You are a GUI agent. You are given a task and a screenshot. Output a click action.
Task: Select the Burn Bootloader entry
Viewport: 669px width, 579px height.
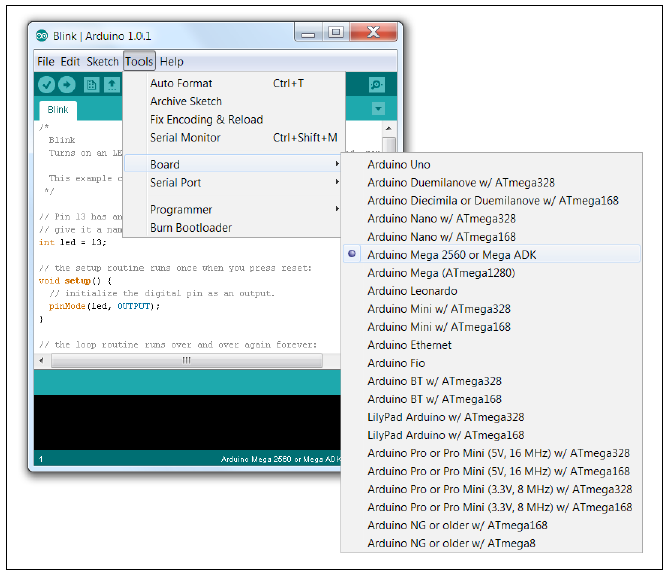coord(234,228)
